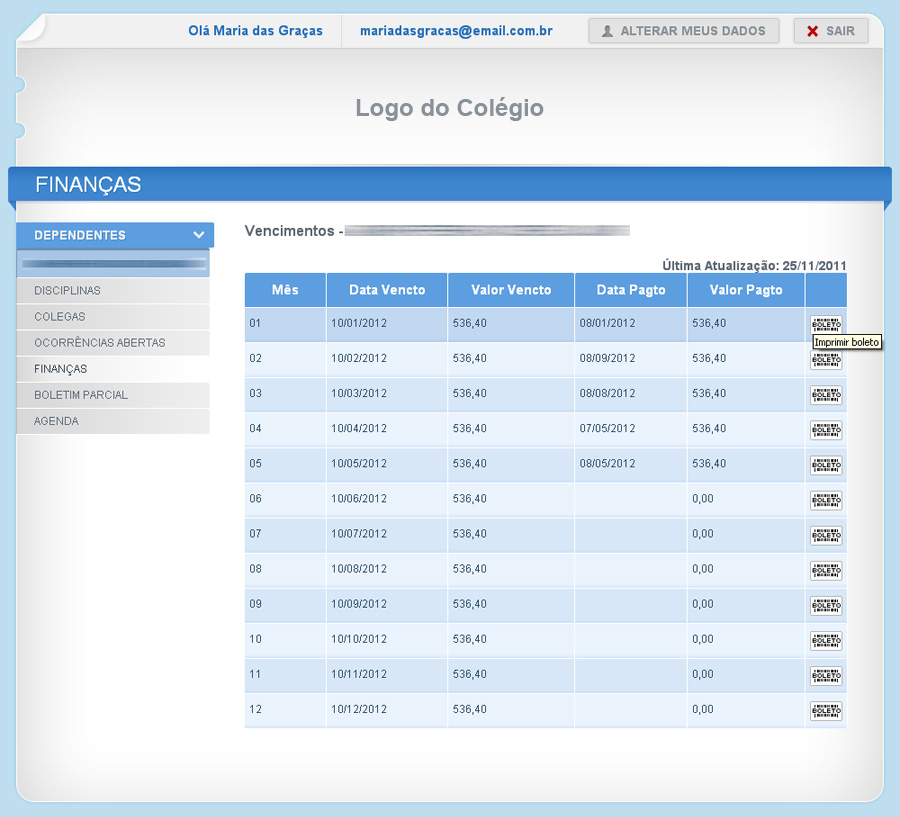The width and height of the screenshot is (900, 817).
Task: Click payment date 07/05/2012
Action: click(x=607, y=428)
